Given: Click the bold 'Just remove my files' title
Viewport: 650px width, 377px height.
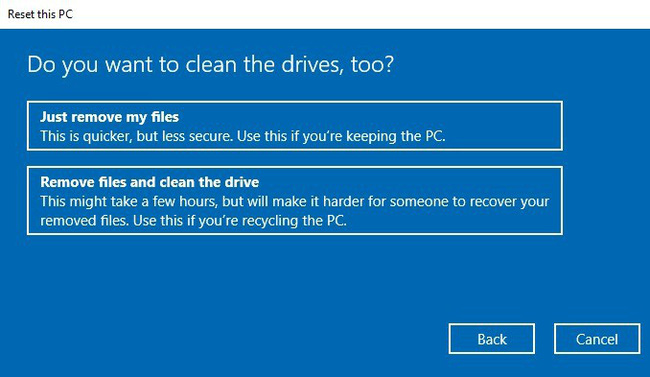Looking at the screenshot, I should [109, 117].
